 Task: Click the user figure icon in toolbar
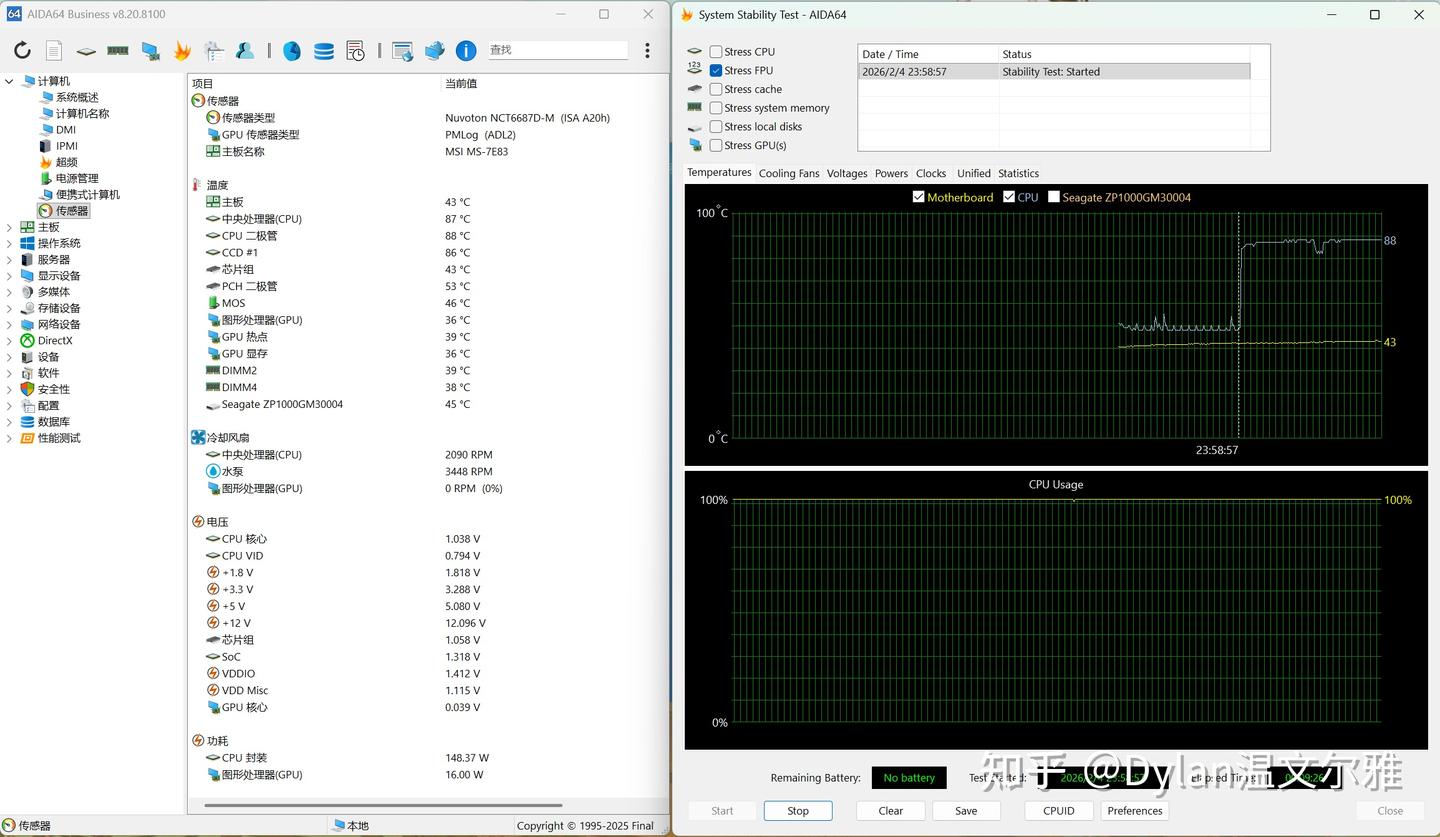pos(245,50)
